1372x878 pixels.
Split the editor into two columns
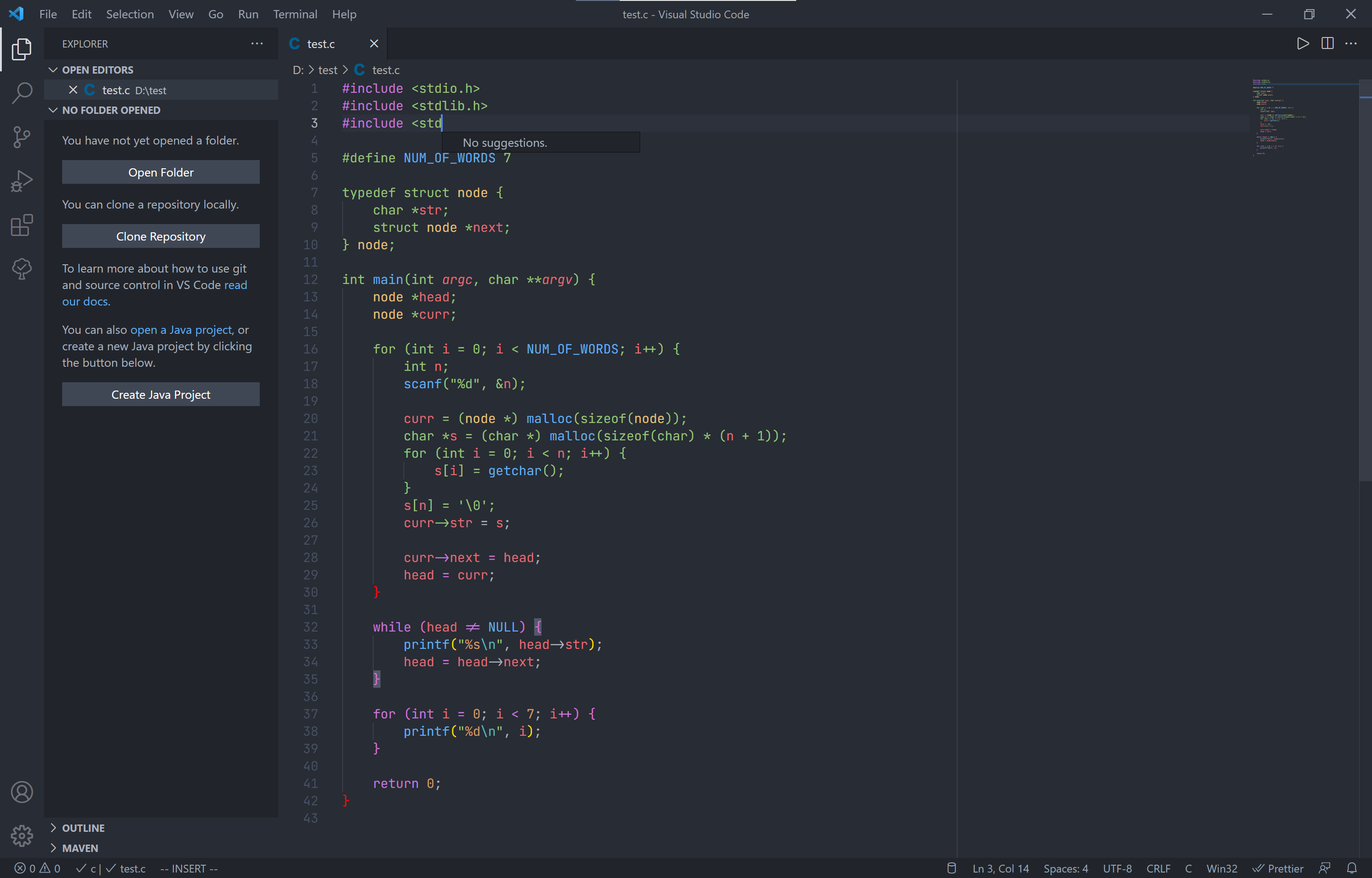coord(1328,43)
